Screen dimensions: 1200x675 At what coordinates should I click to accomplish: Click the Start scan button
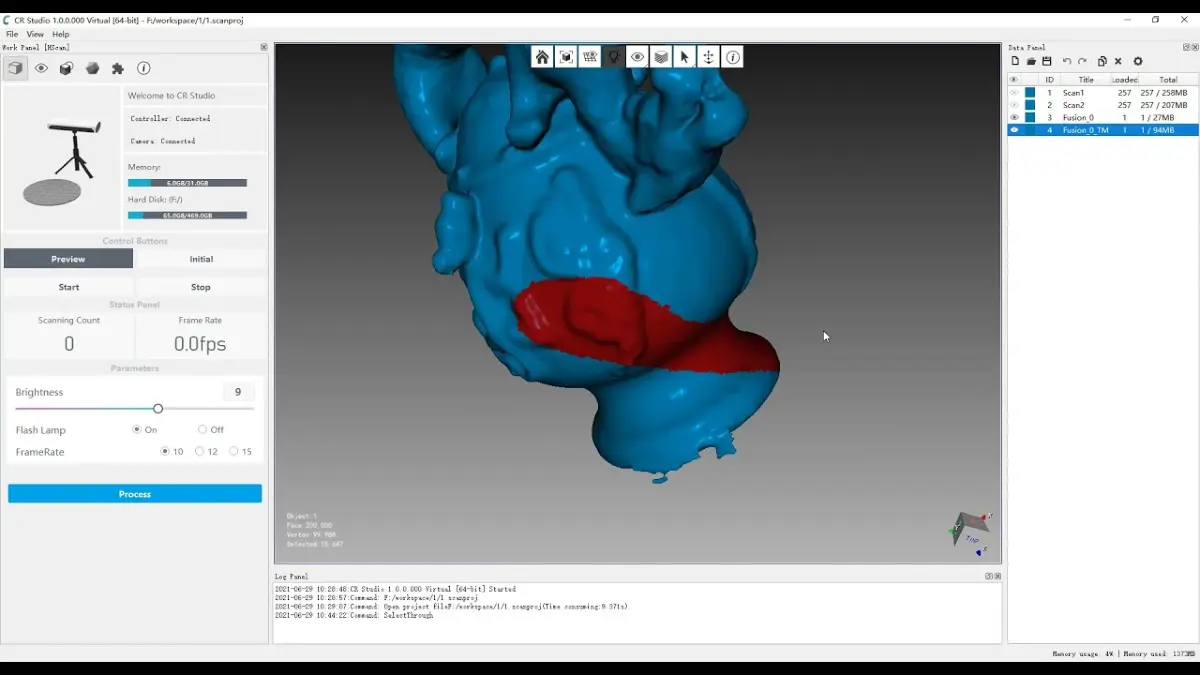pos(69,287)
